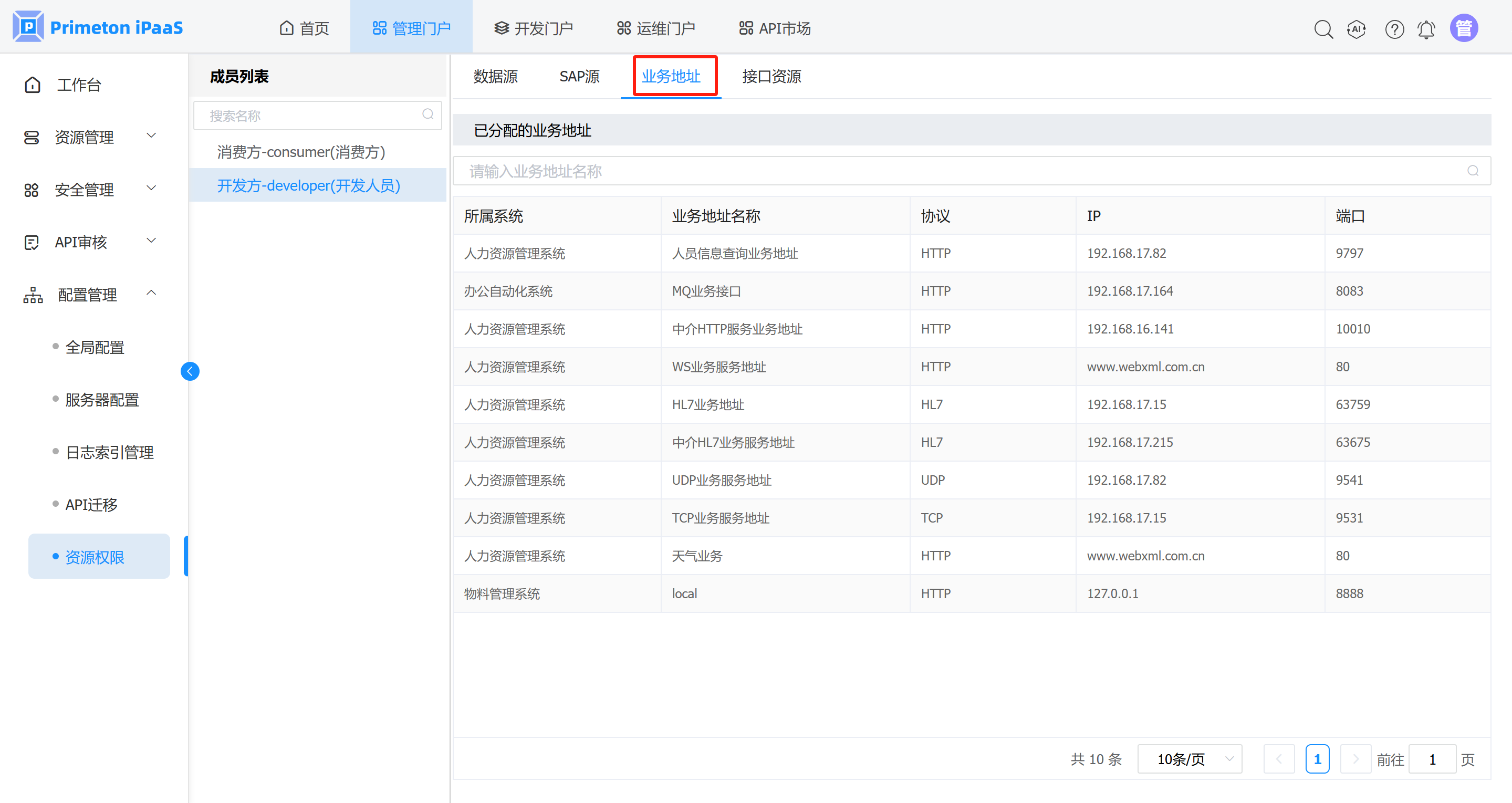
Task: Open the AI assistant icon
Action: (x=1357, y=29)
